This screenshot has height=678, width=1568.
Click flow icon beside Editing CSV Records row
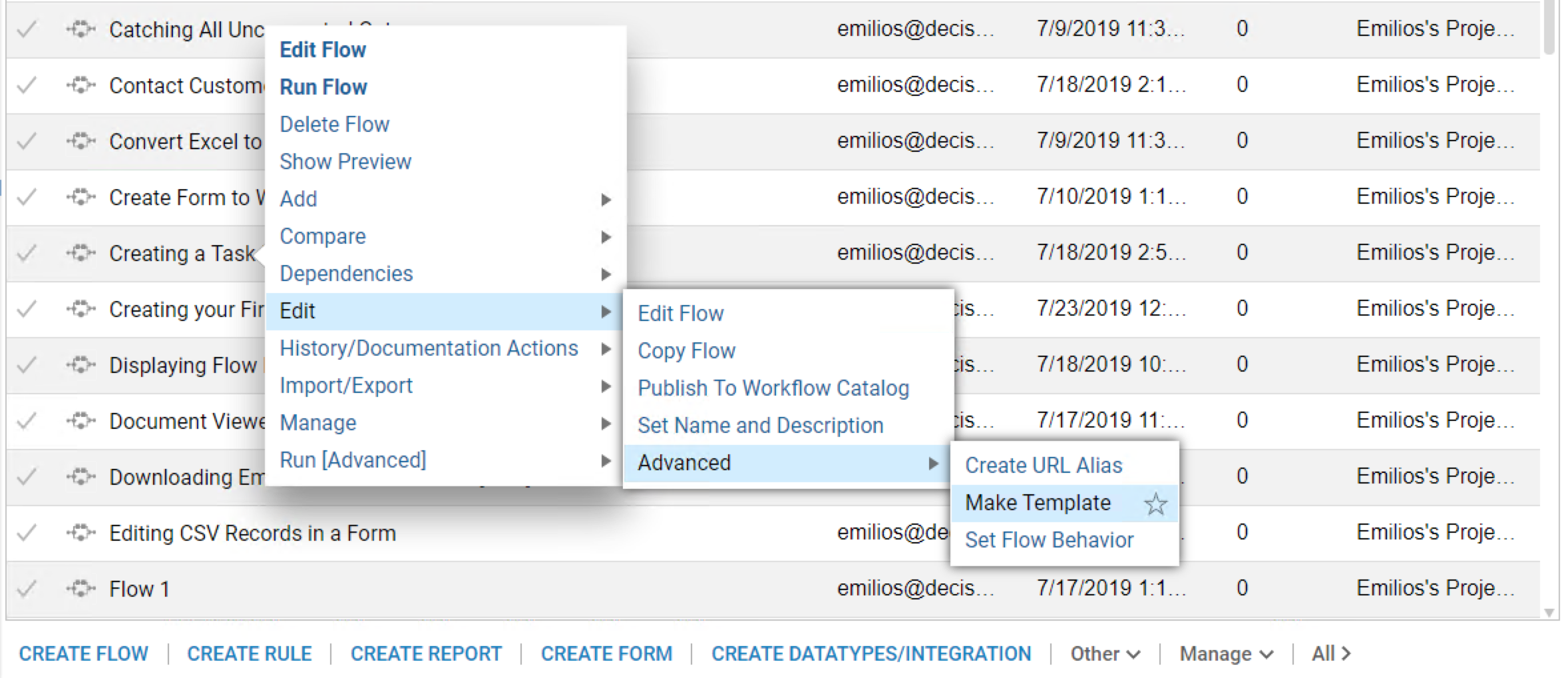[x=81, y=533]
